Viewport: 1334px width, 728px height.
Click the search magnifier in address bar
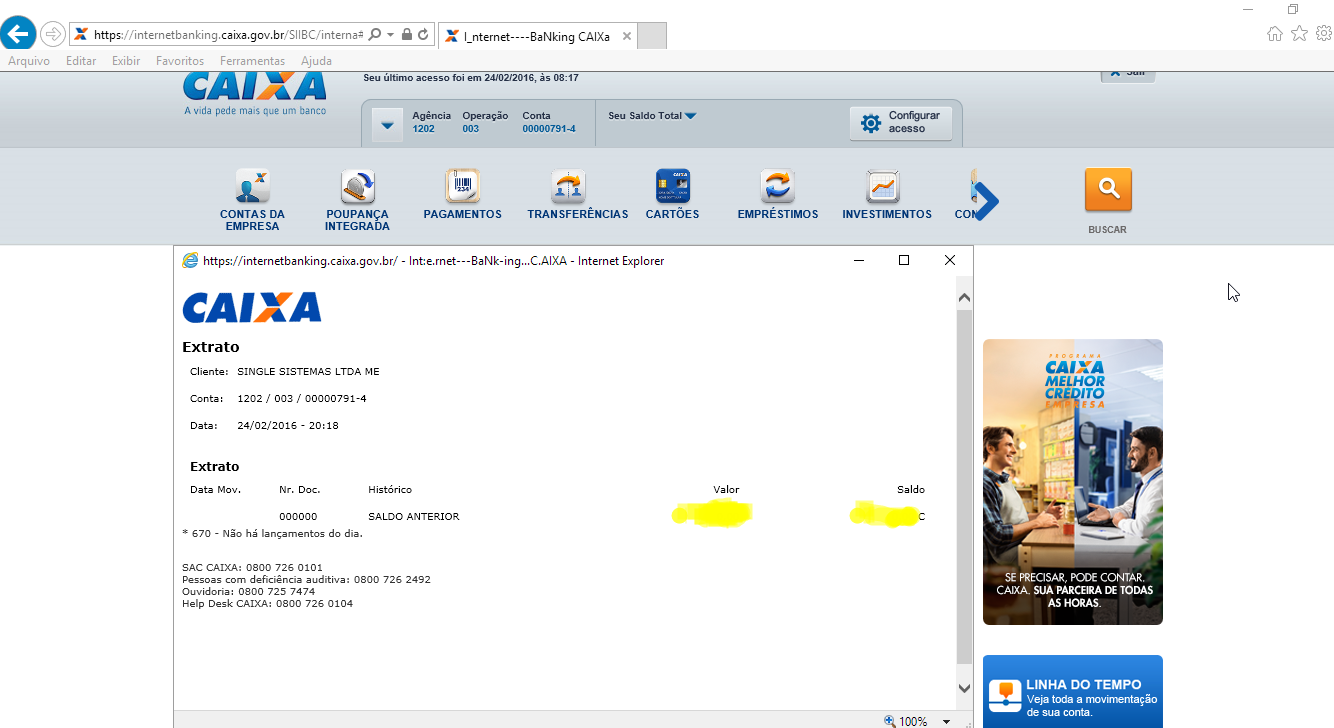click(374, 35)
